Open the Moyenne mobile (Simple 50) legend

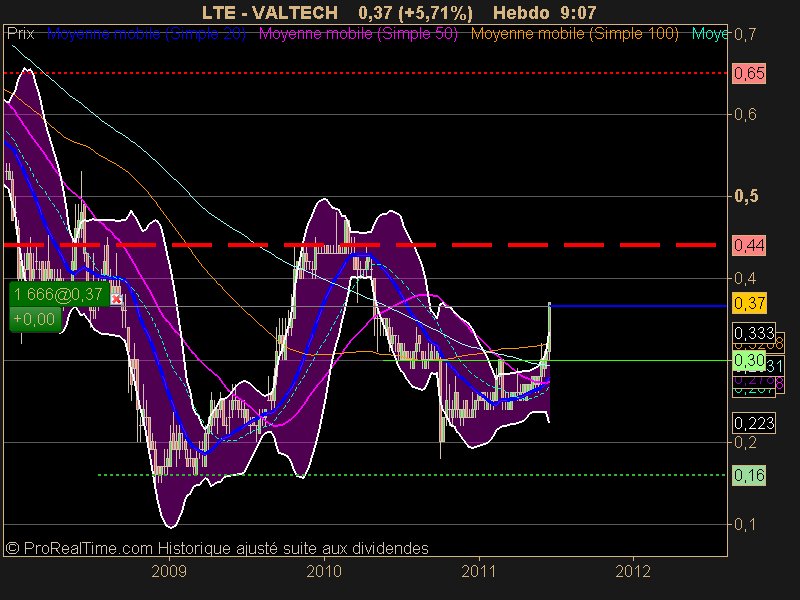tap(358, 34)
